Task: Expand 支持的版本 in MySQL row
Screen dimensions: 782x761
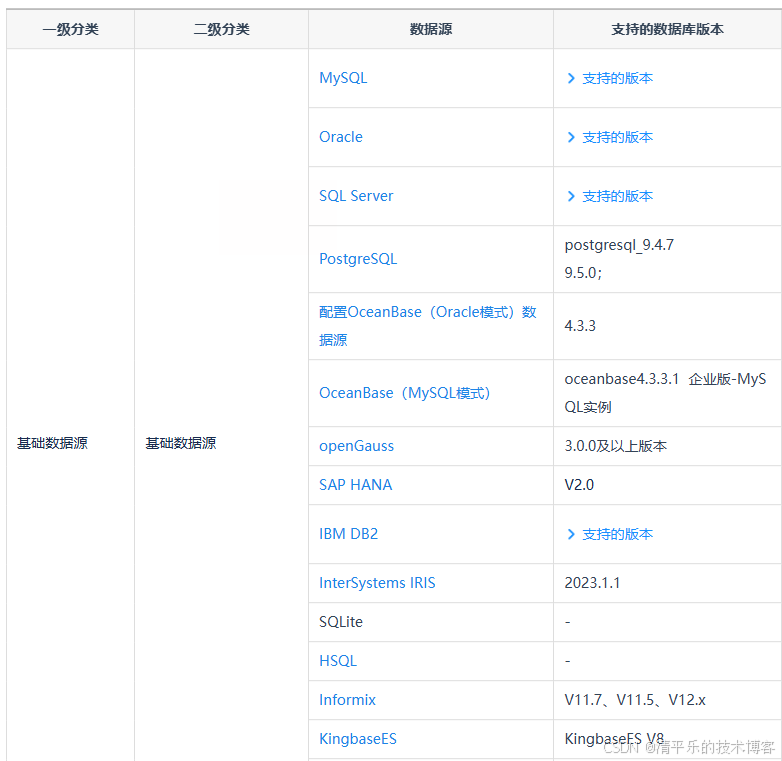Action: 610,78
